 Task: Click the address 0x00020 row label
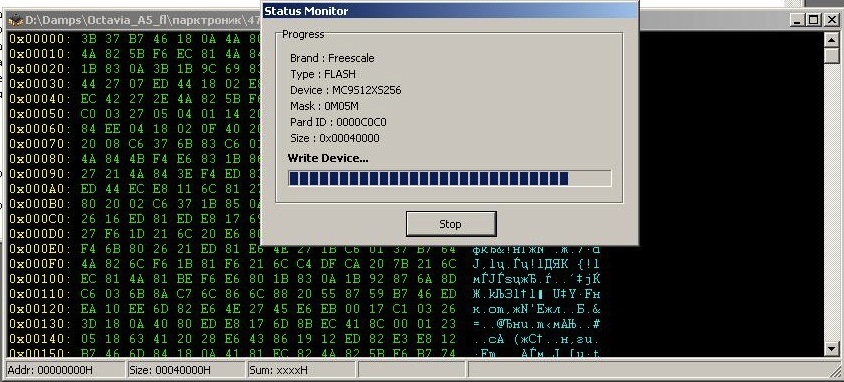click(40, 69)
